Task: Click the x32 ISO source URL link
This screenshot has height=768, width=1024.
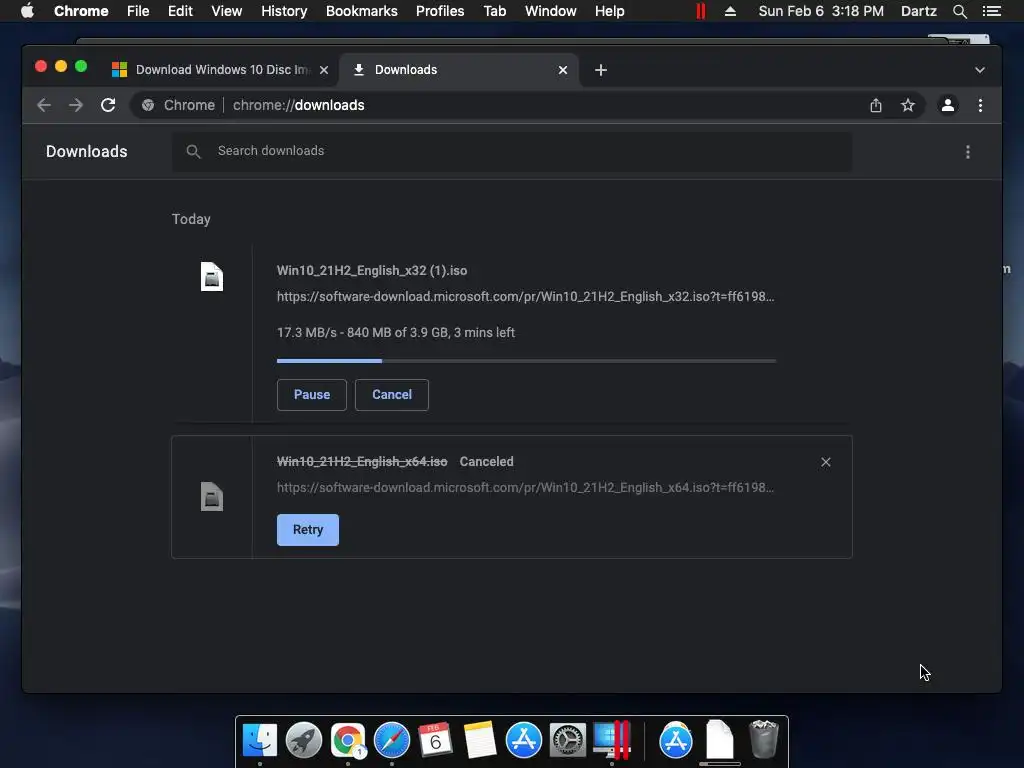Action: [x=525, y=296]
